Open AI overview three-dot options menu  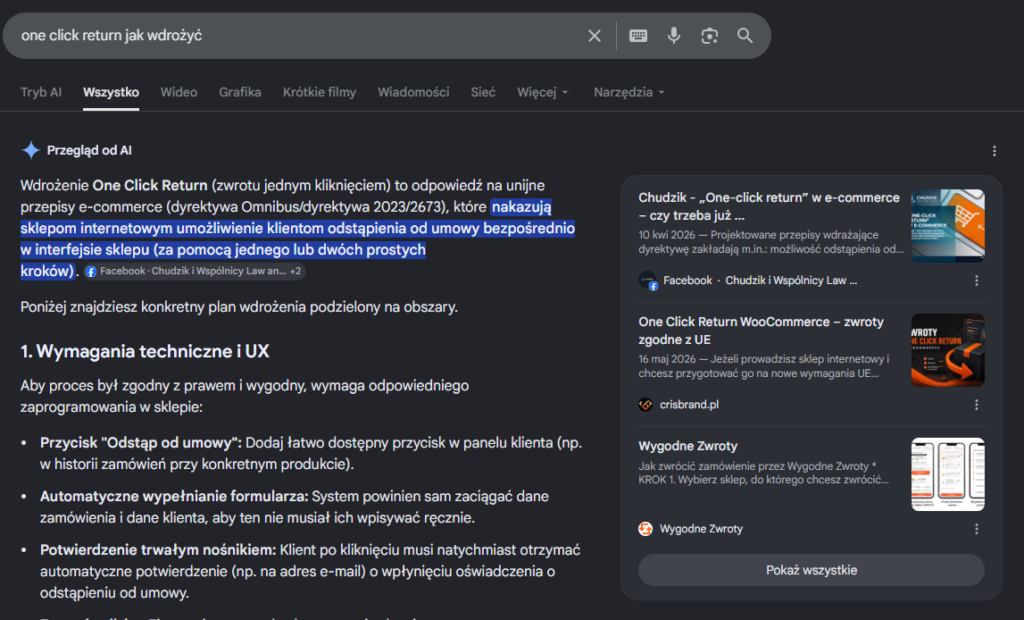pyautogui.click(x=994, y=151)
